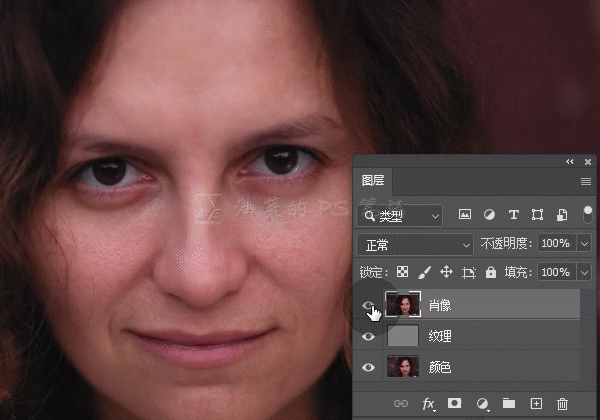The image size is (600, 420).
Task: Select the 纹理 layer name
Action: click(440, 336)
